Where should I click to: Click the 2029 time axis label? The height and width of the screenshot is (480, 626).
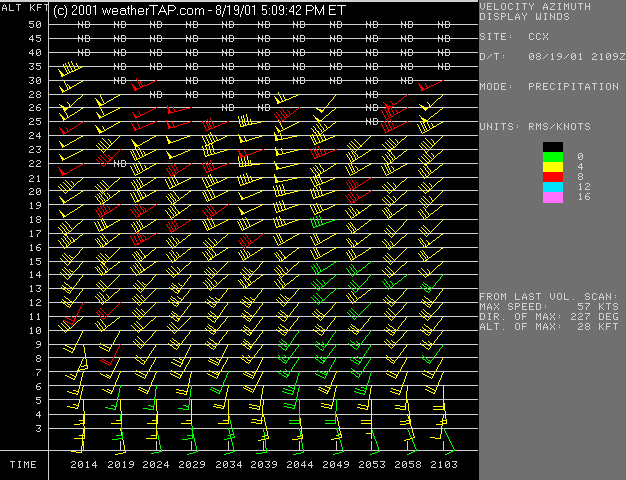click(x=192, y=465)
